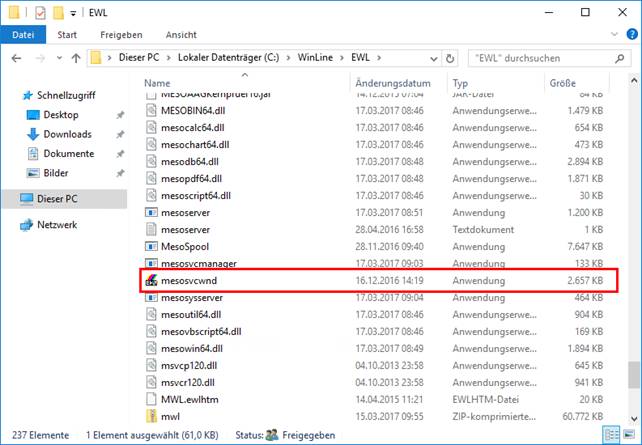Image resolution: width=642 pixels, height=445 pixels.
Task: Select Dieser PC in navigation pane
Action: click(57, 199)
